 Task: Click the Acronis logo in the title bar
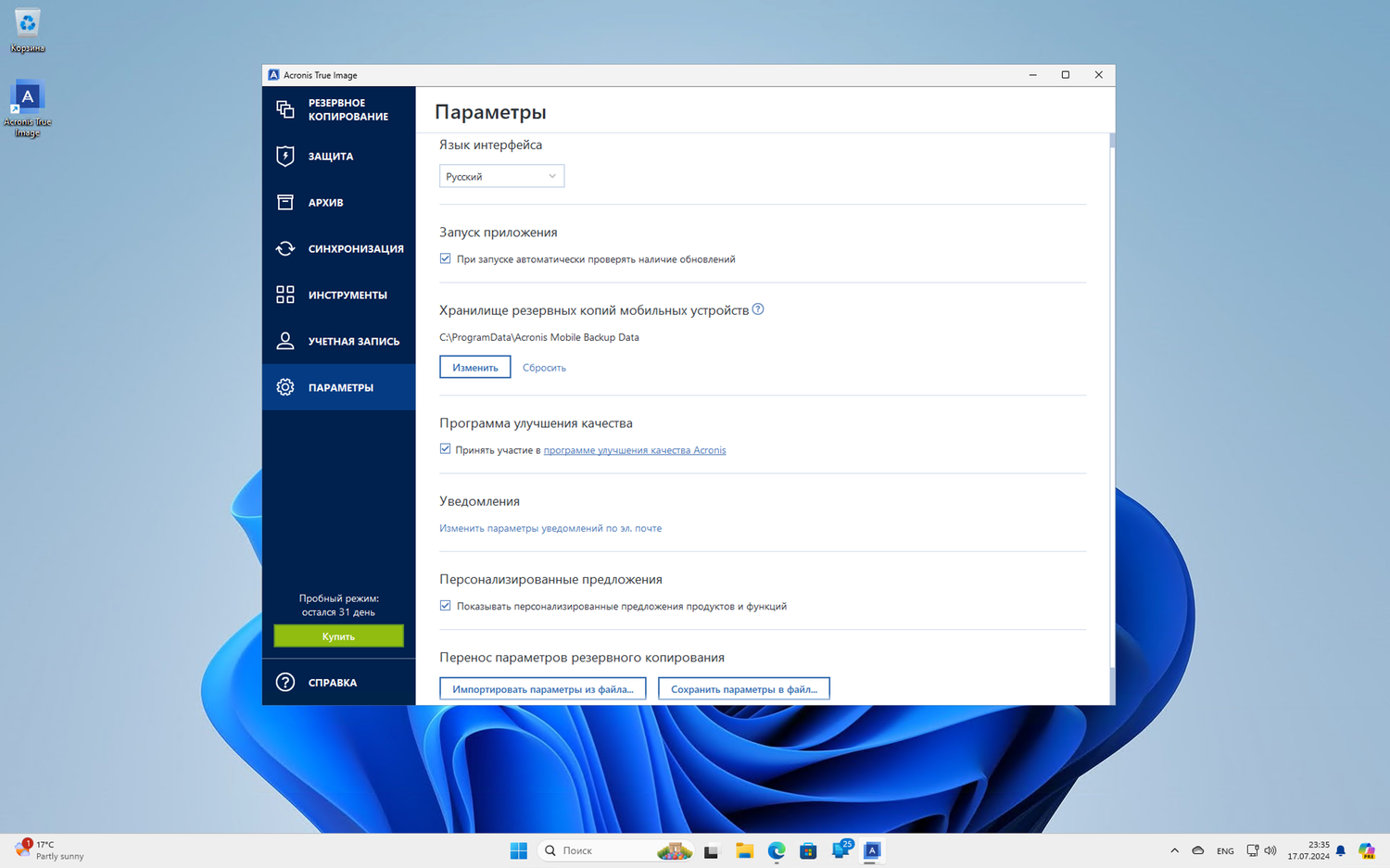click(273, 75)
